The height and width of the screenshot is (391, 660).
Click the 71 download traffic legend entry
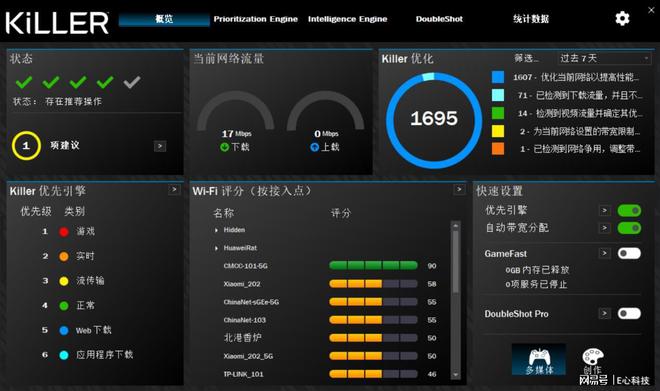580,96
